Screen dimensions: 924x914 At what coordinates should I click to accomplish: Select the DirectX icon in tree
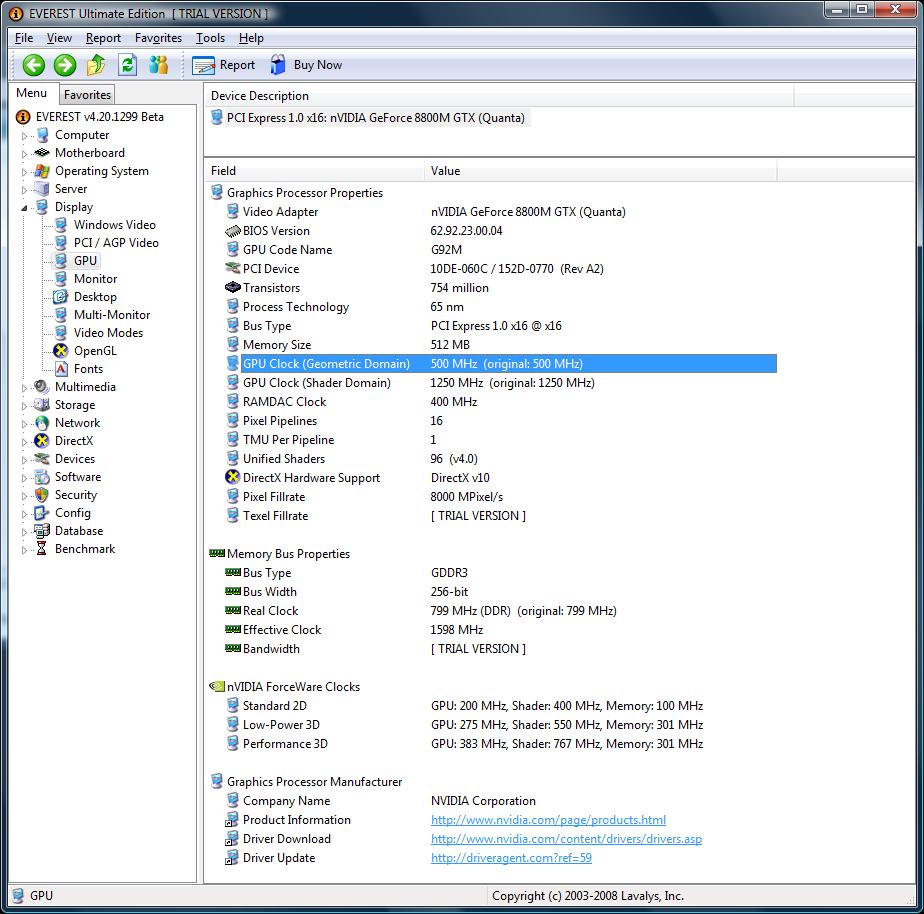[x=42, y=441]
